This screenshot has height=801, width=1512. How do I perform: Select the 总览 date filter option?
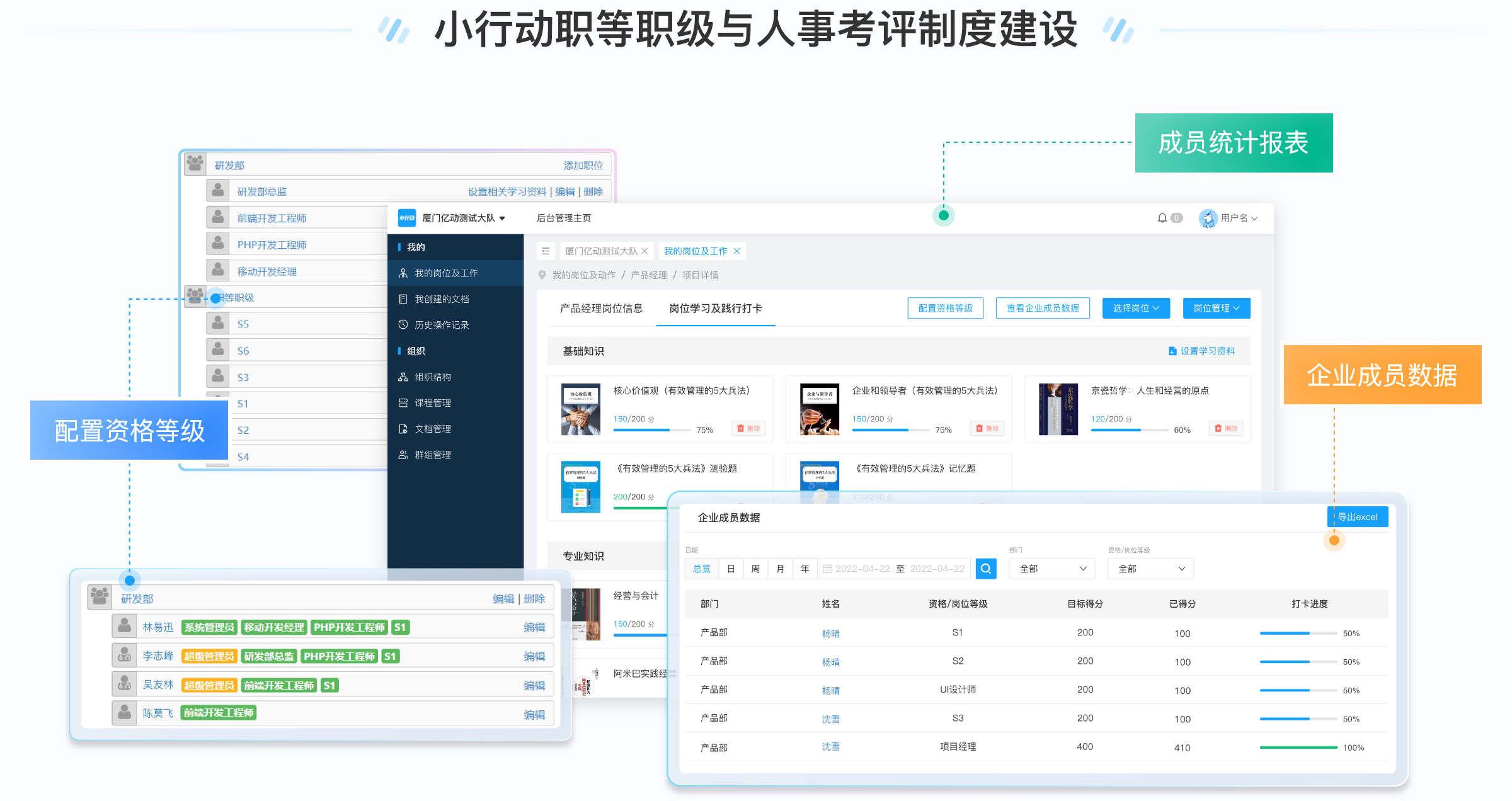click(x=702, y=569)
